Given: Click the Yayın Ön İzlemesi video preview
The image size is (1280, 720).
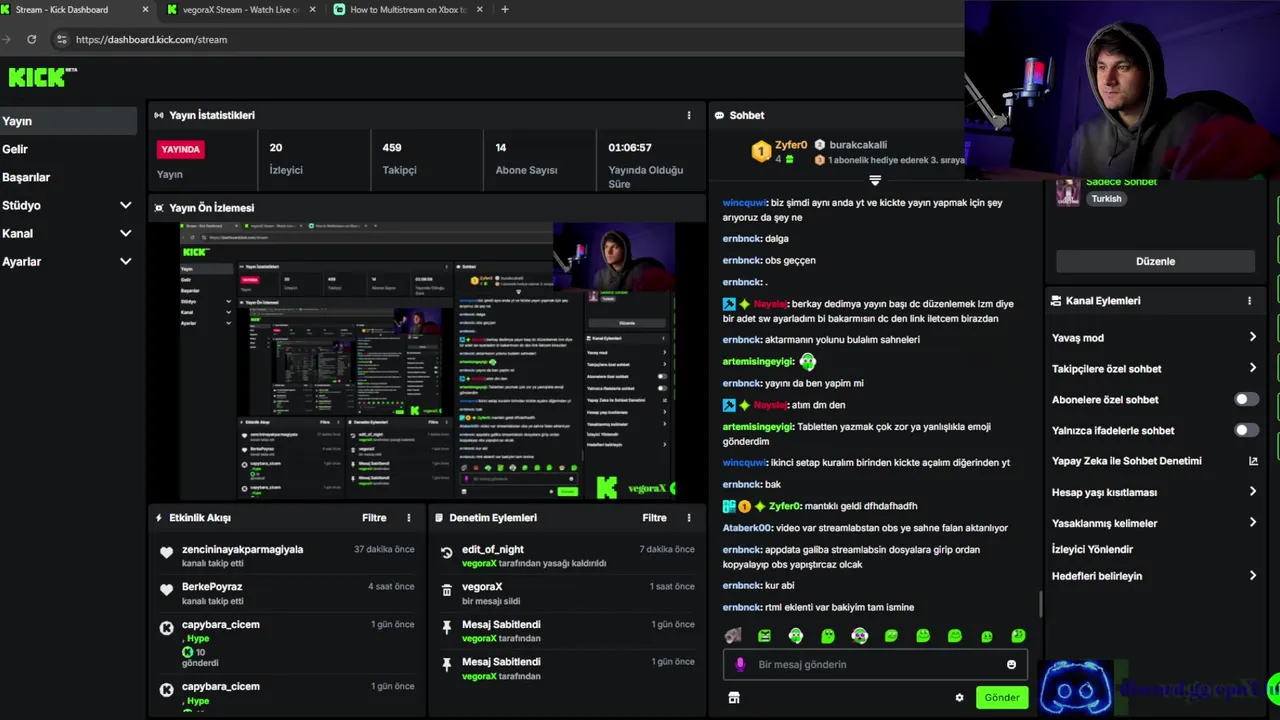Looking at the screenshot, I should tap(427, 361).
